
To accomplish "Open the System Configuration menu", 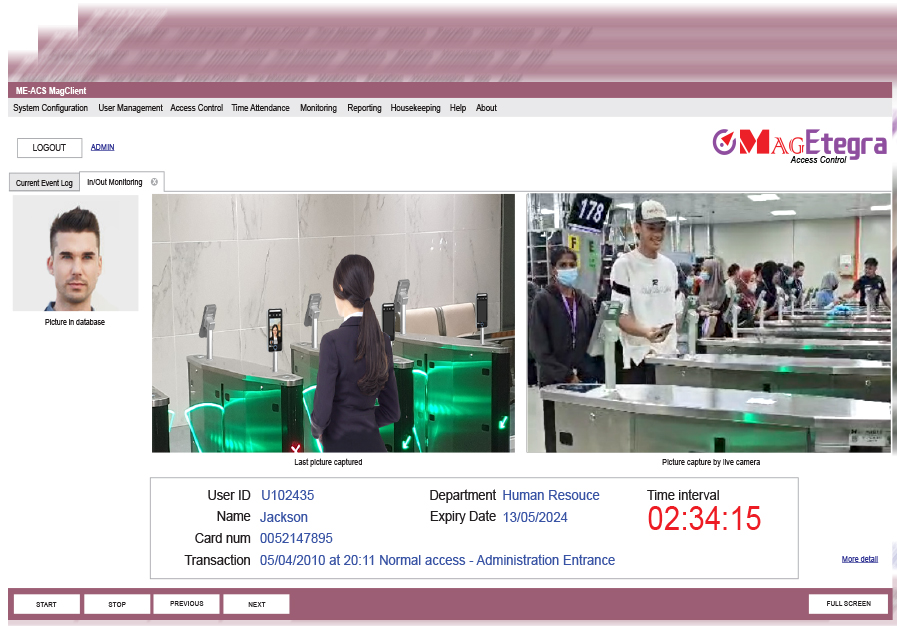I will (50, 108).
